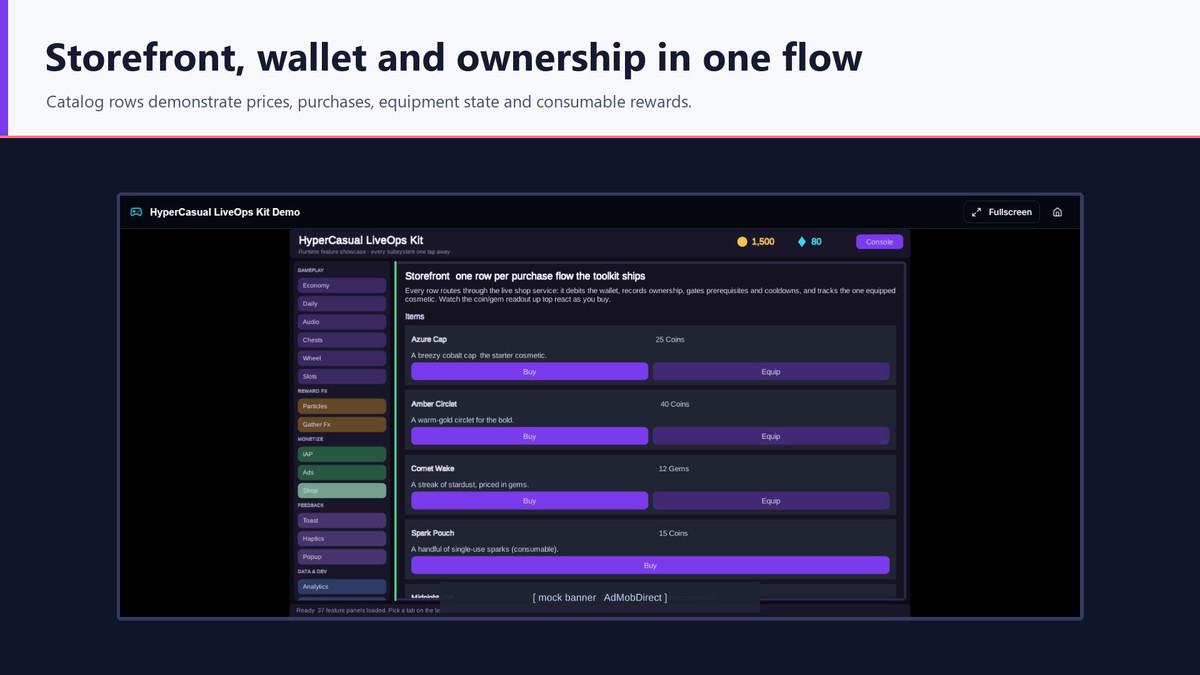Image resolution: width=1200 pixels, height=675 pixels.
Task: Click 'A breezy cobalt cap' description
Action: 479,355
